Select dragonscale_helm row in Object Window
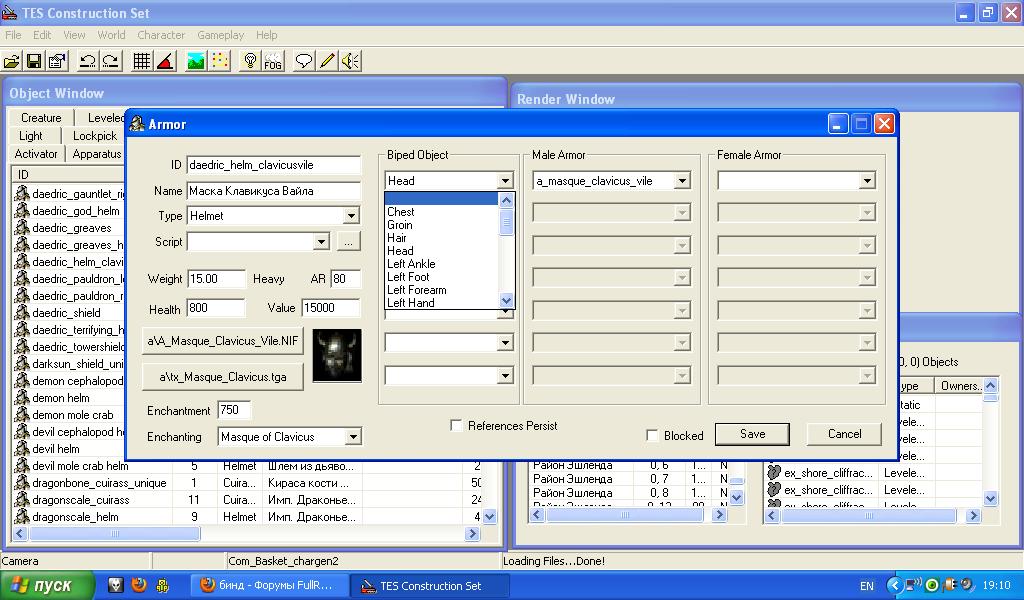This screenshot has width=1024, height=600. [248, 517]
